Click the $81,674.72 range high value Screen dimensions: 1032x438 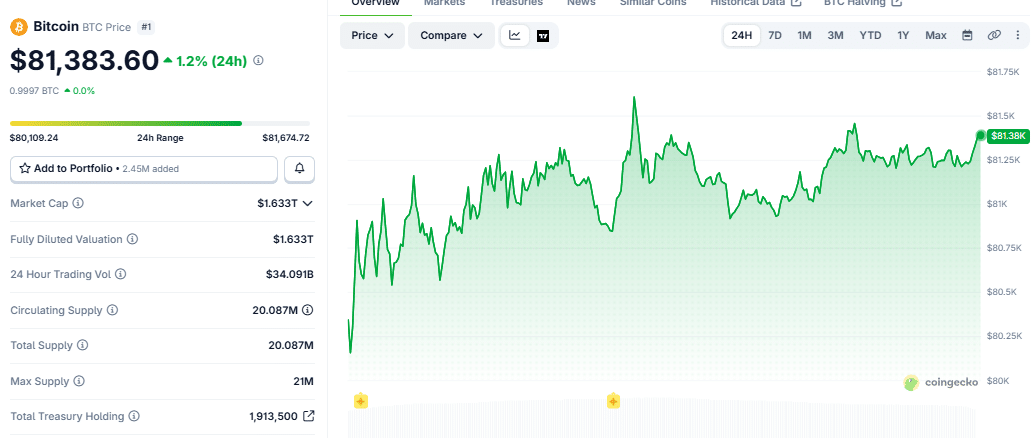286,138
